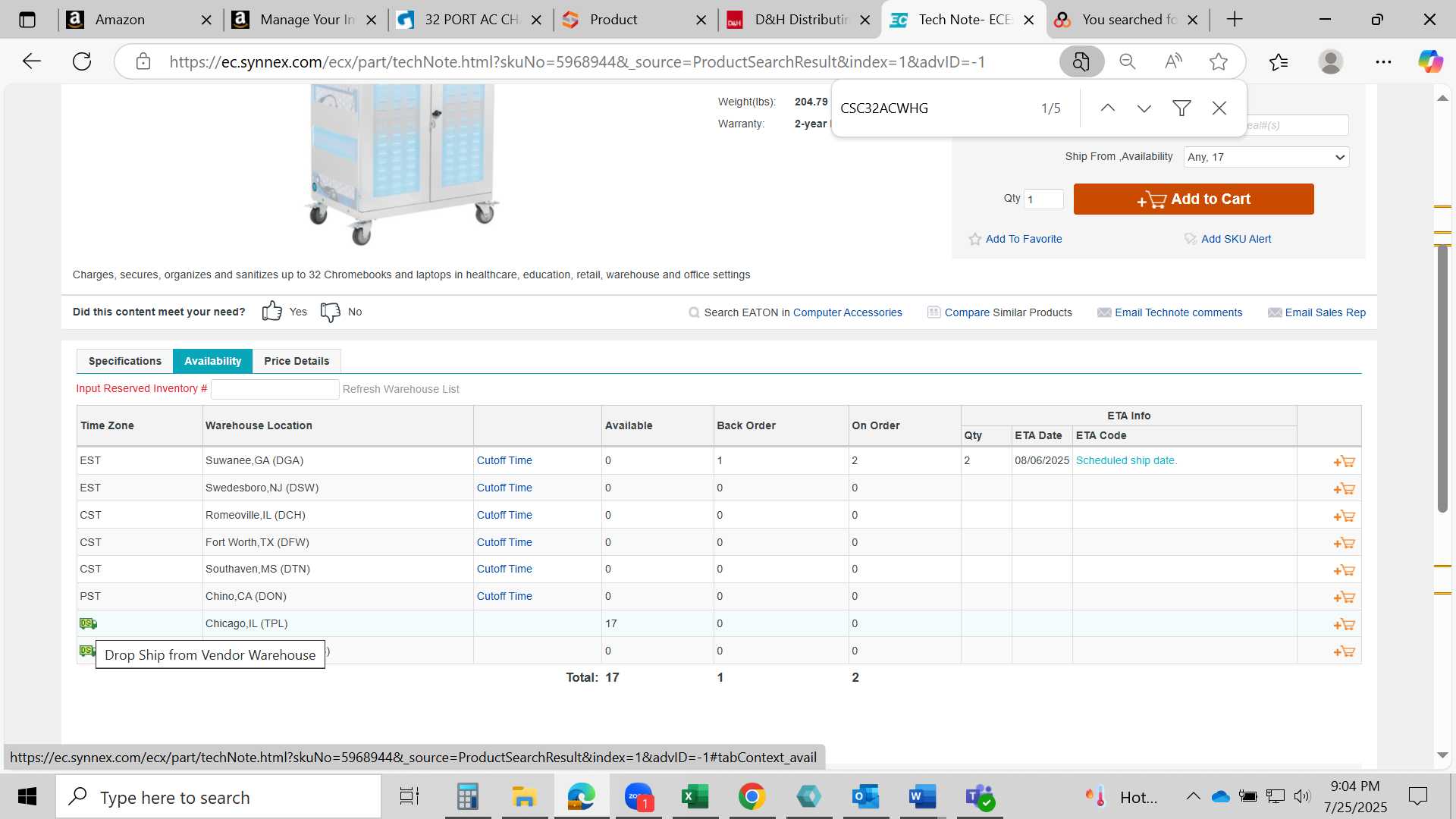This screenshot has width=1456, height=819.
Task: Click Email Technote comments link
Action: (1178, 312)
